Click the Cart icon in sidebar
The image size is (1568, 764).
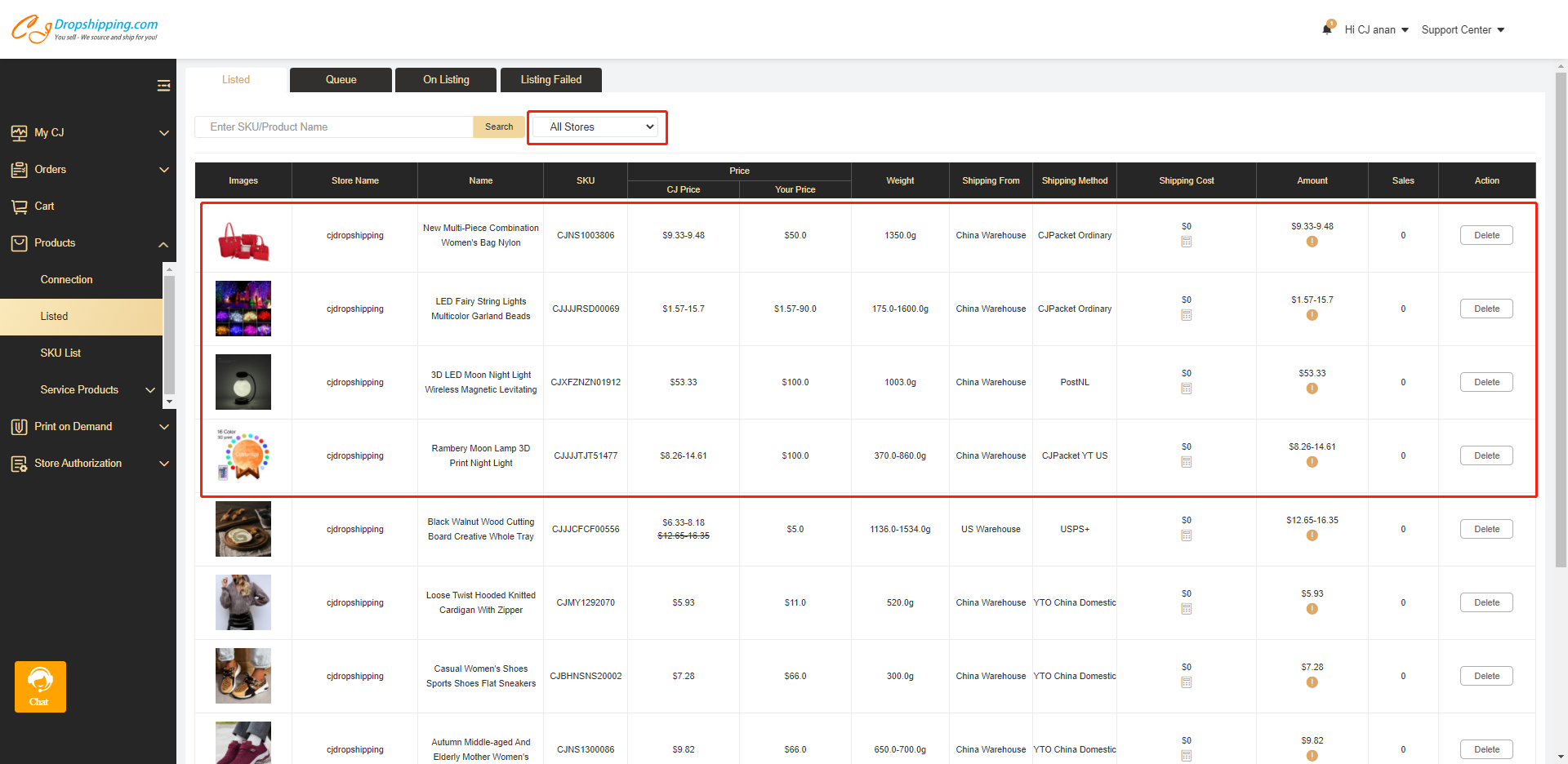[x=20, y=207]
